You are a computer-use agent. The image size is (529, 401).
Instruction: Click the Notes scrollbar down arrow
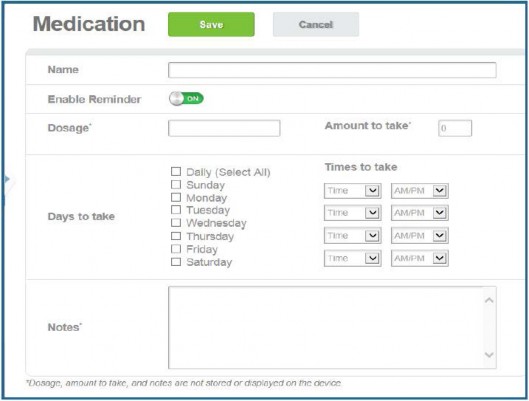[x=489, y=354]
